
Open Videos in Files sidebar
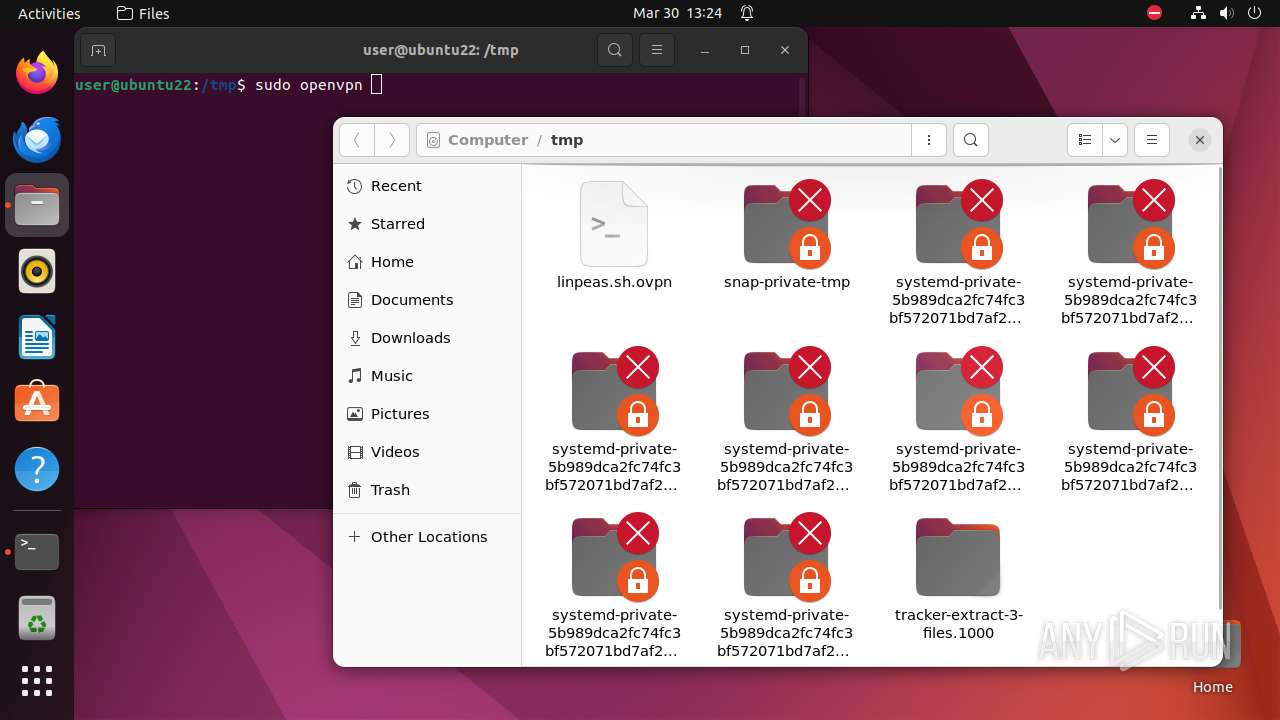click(x=427, y=452)
